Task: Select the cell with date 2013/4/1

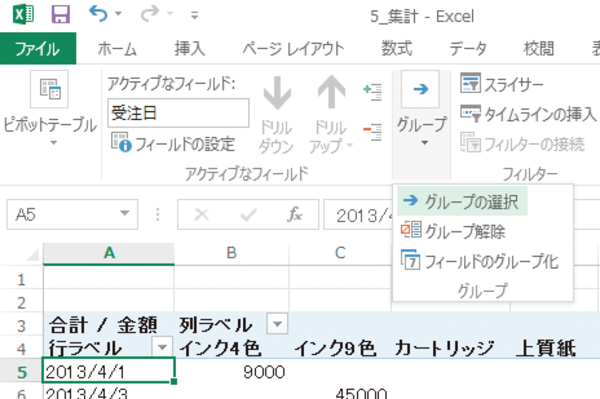Action: pyautogui.click(x=109, y=371)
